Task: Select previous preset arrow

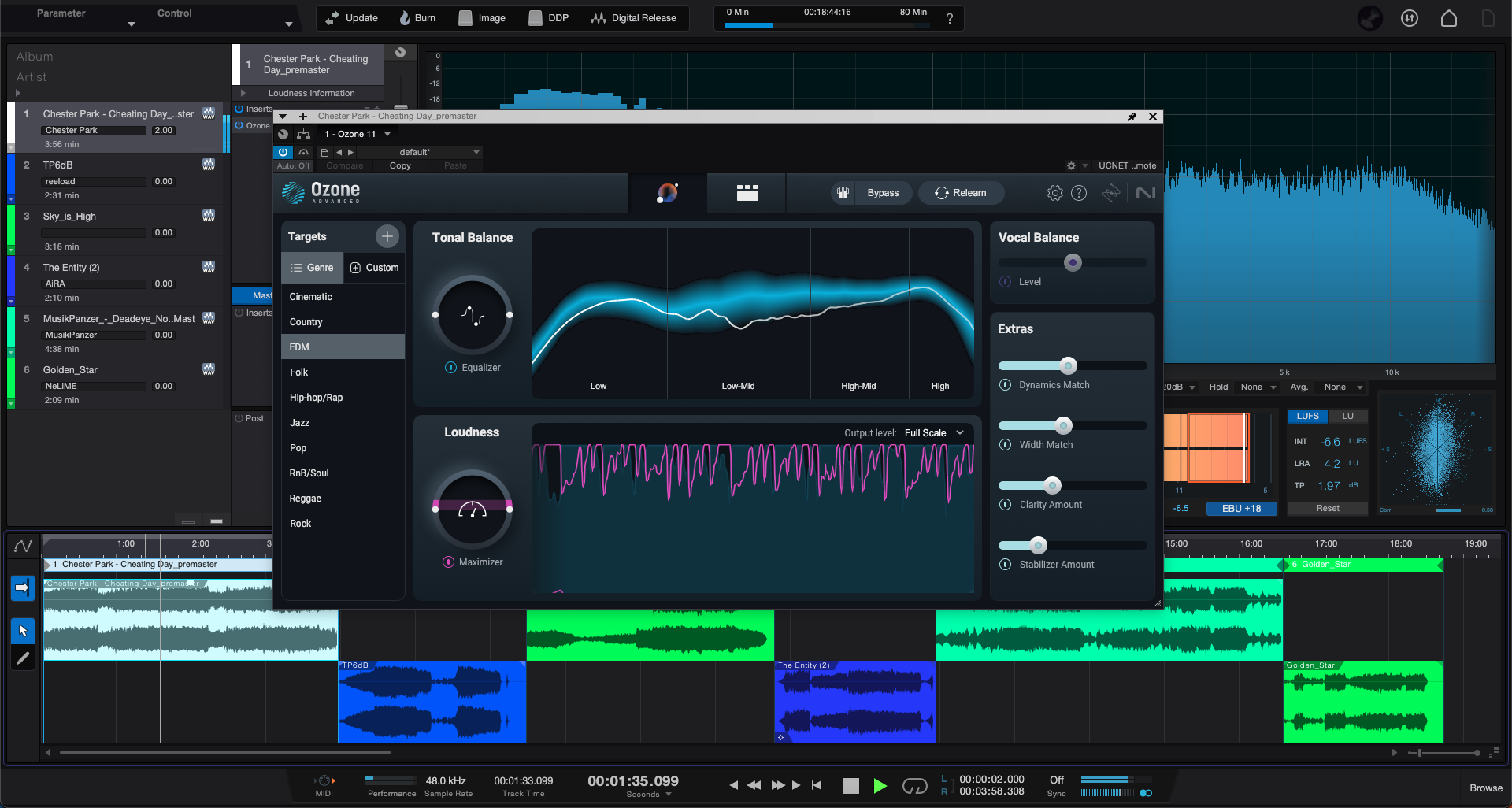Action: [x=339, y=153]
